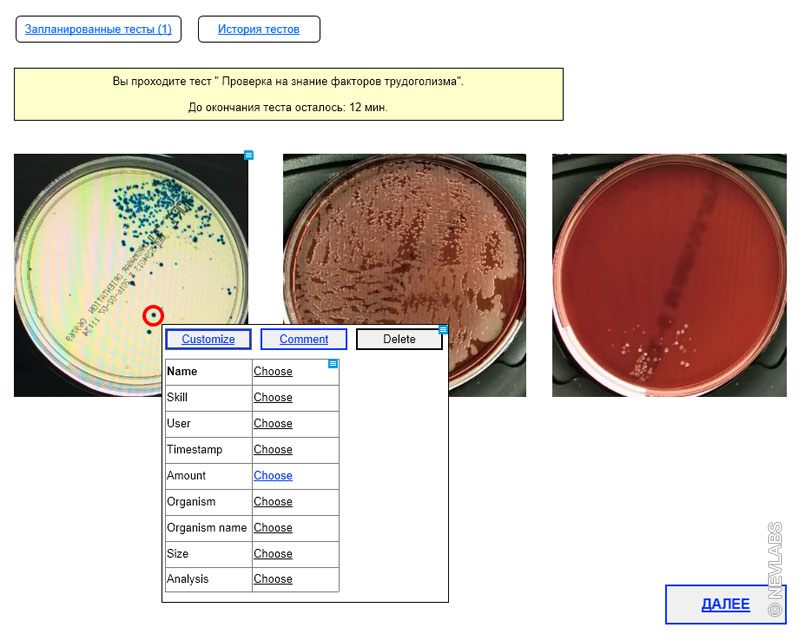Go to next step with ДАЛЕЕ
The image size is (805, 641).
coord(725,604)
